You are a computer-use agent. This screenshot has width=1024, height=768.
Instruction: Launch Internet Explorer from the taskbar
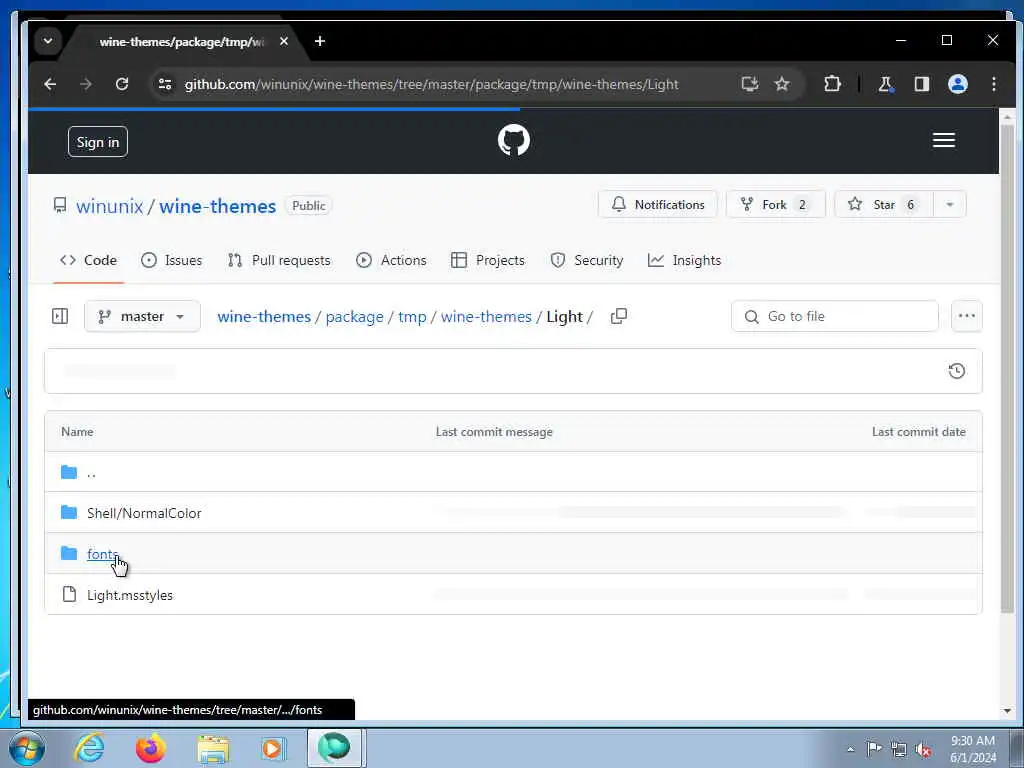[x=89, y=748]
